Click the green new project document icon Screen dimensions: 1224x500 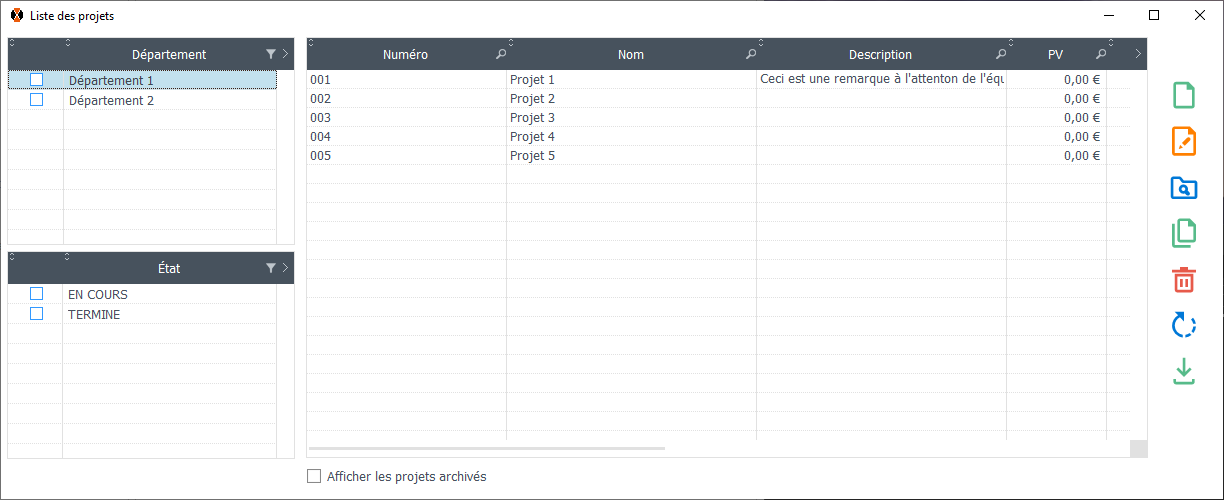point(1183,95)
